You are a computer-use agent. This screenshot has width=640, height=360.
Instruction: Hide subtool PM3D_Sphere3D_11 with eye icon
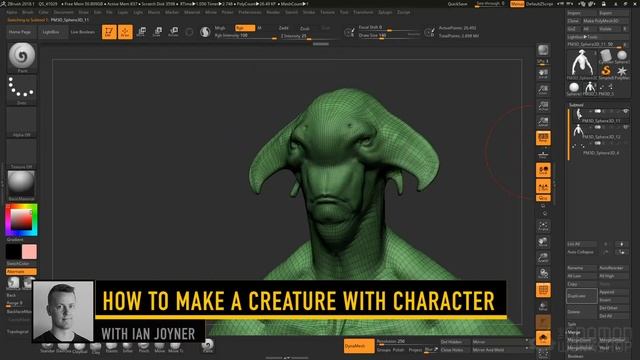(625, 111)
